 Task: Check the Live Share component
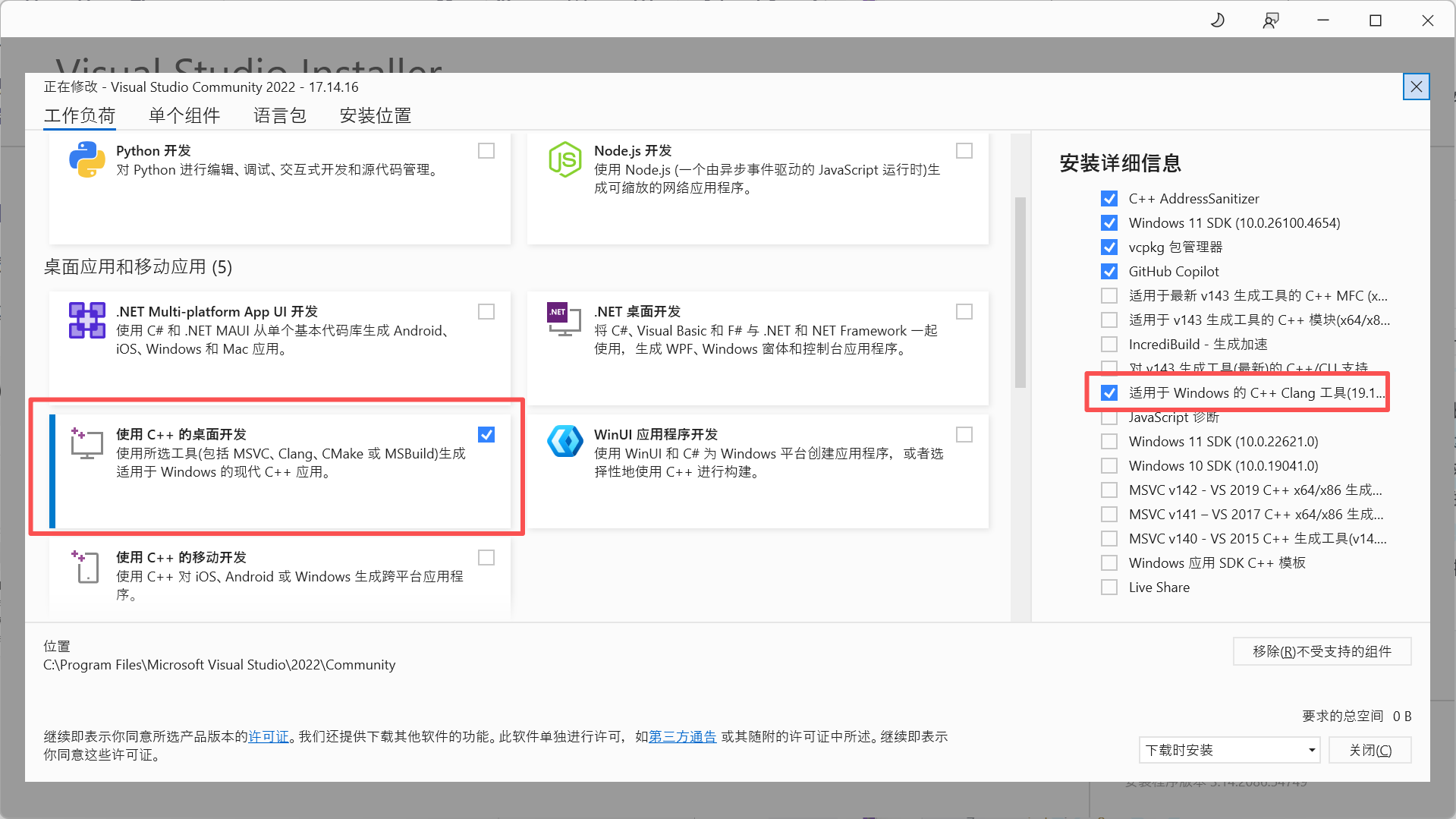point(1109,587)
